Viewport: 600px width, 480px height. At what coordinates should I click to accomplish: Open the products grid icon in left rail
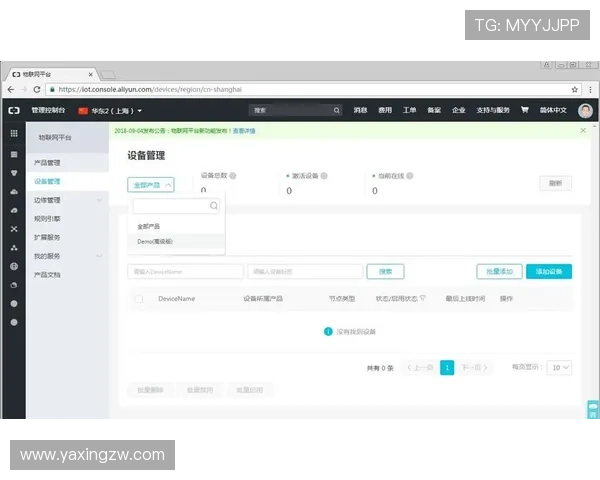pos(14,133)
